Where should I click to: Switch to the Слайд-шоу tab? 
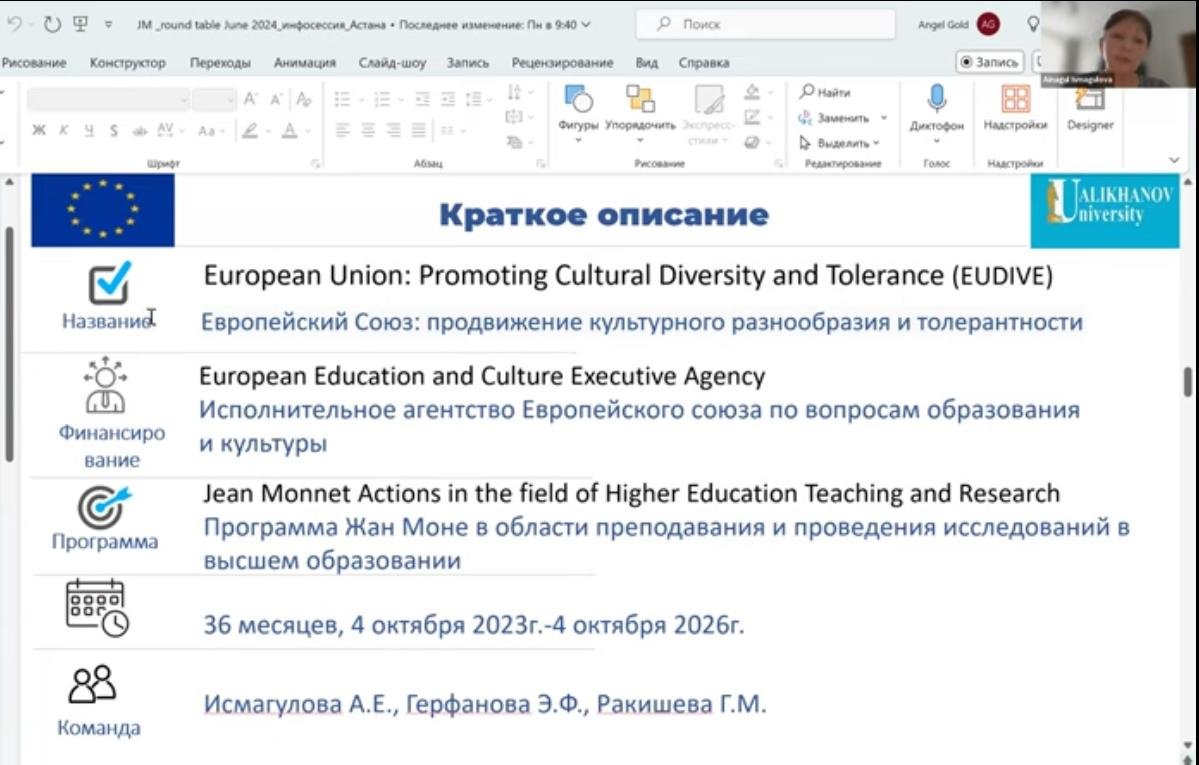[392, 63]
